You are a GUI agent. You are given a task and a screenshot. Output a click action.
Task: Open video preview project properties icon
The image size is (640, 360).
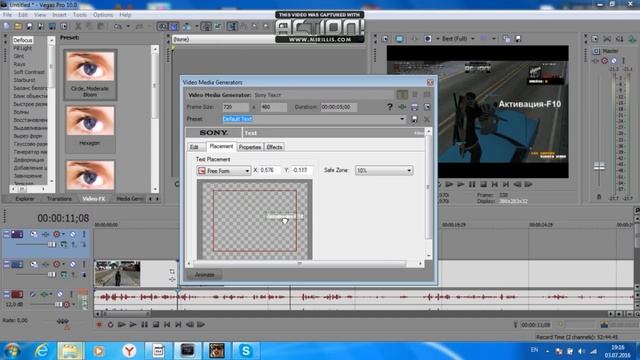click(x=386, y=39)
